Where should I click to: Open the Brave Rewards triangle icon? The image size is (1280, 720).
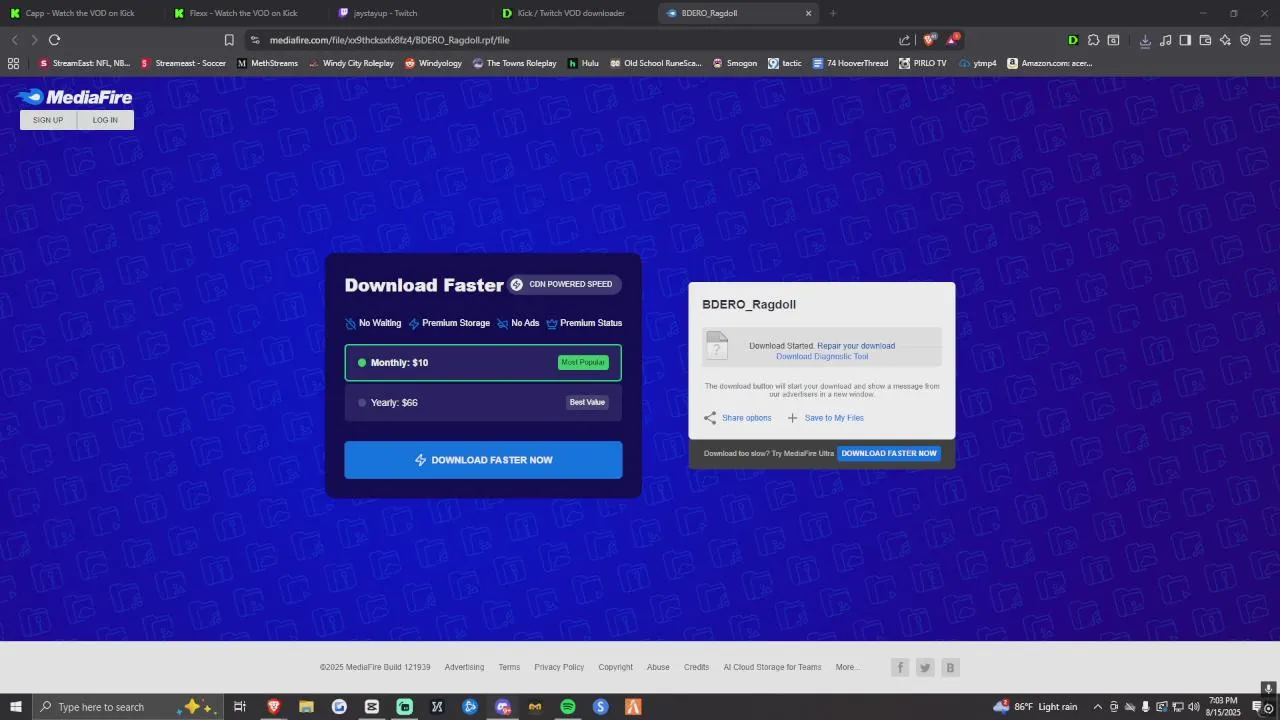click(953, 40)
